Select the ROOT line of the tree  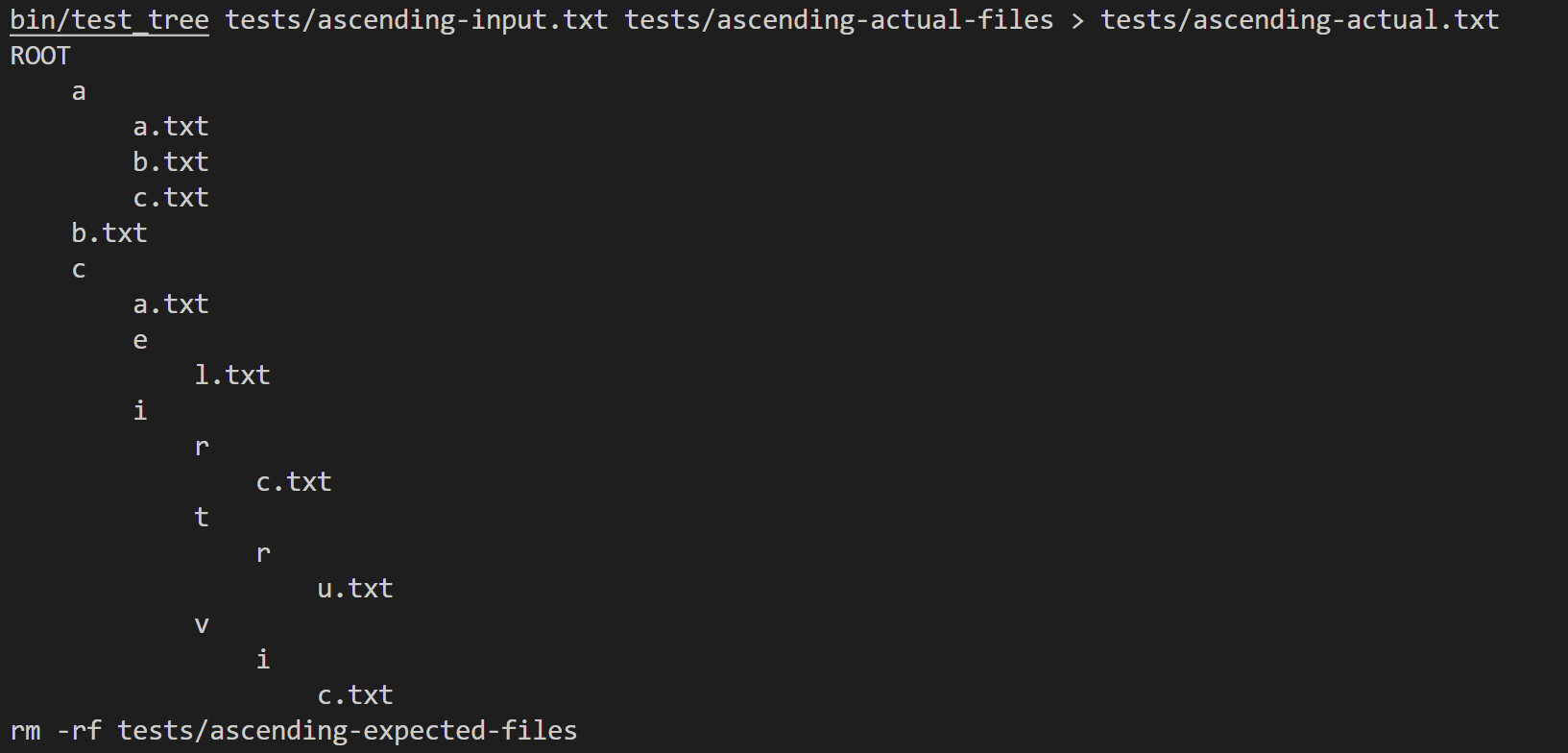tap(40, 56)
